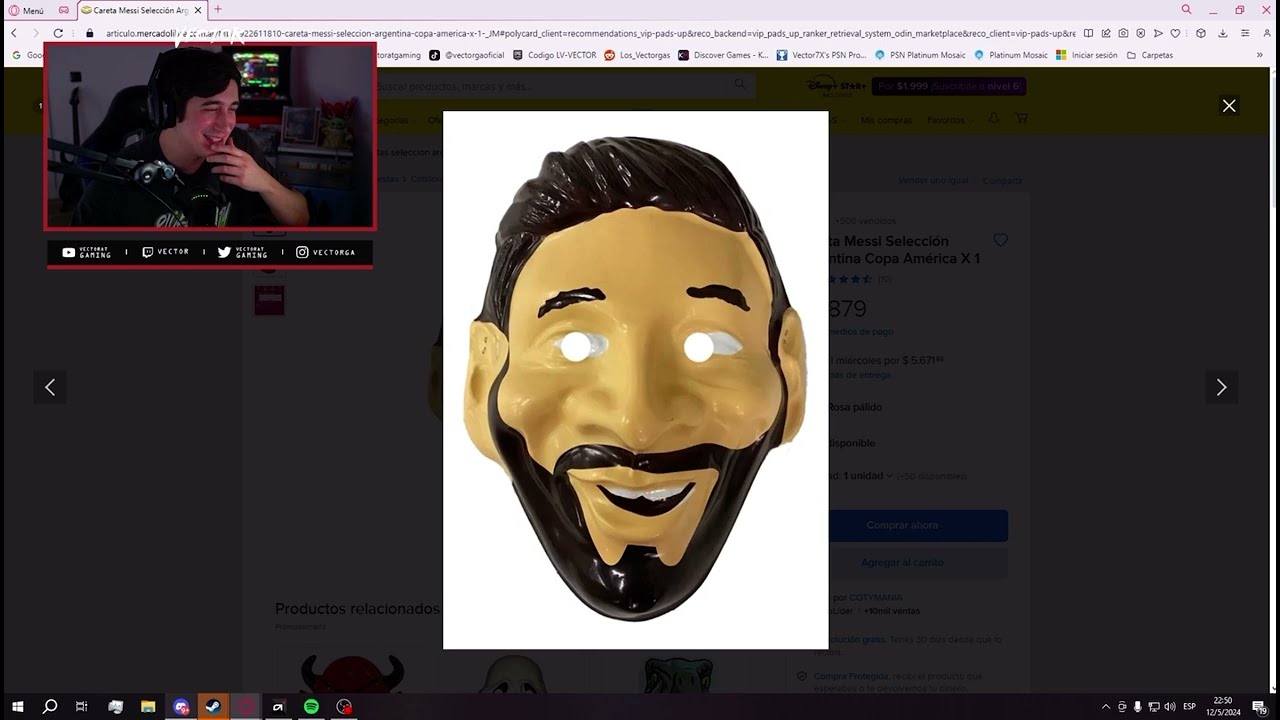Open Spotify from the taskbar
This screenshot has height=720, width=1280.
[x=311, y=707]
